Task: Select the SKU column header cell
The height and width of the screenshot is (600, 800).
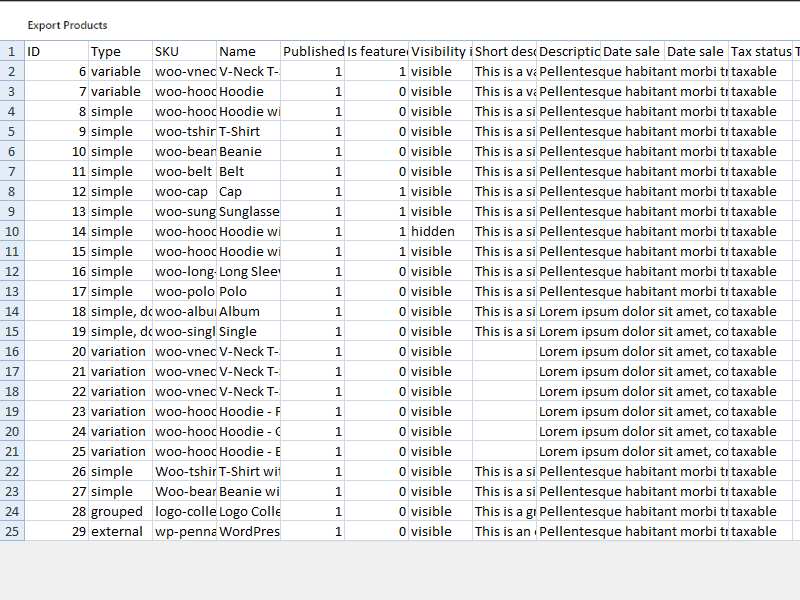Action: coord(184,51)
